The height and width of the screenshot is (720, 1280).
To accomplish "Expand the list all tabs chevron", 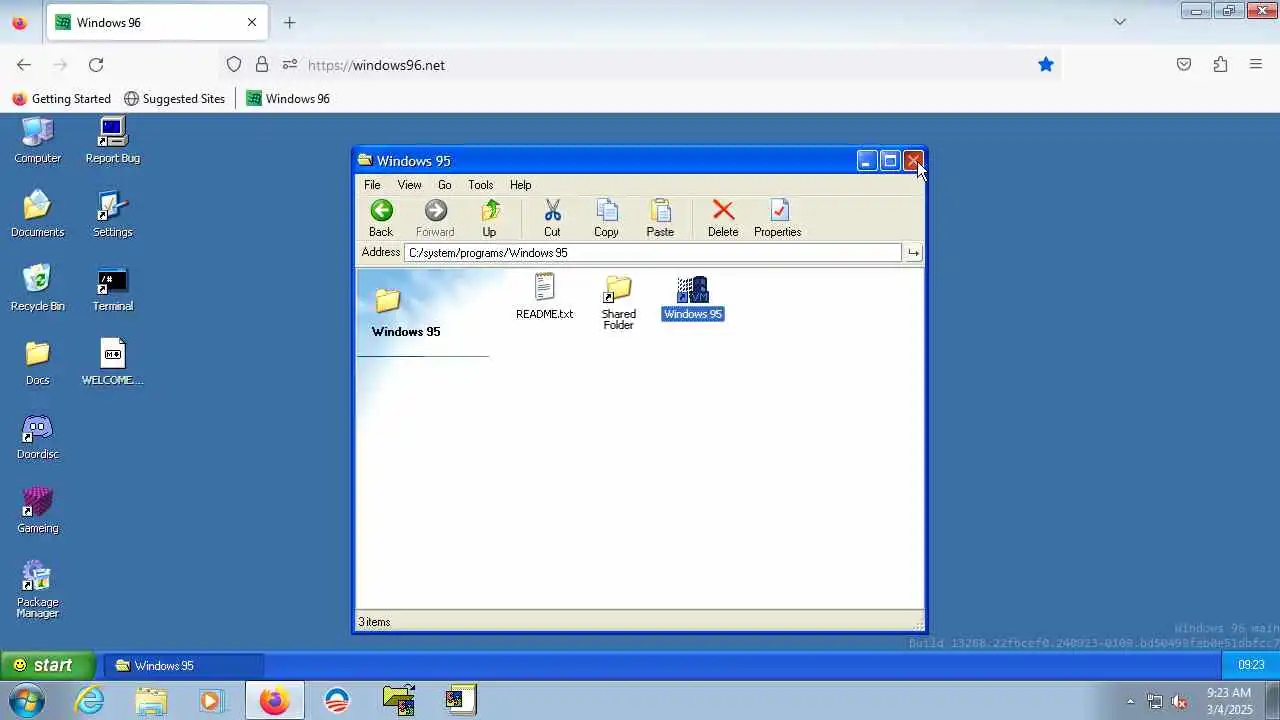I will (1120, 22).
